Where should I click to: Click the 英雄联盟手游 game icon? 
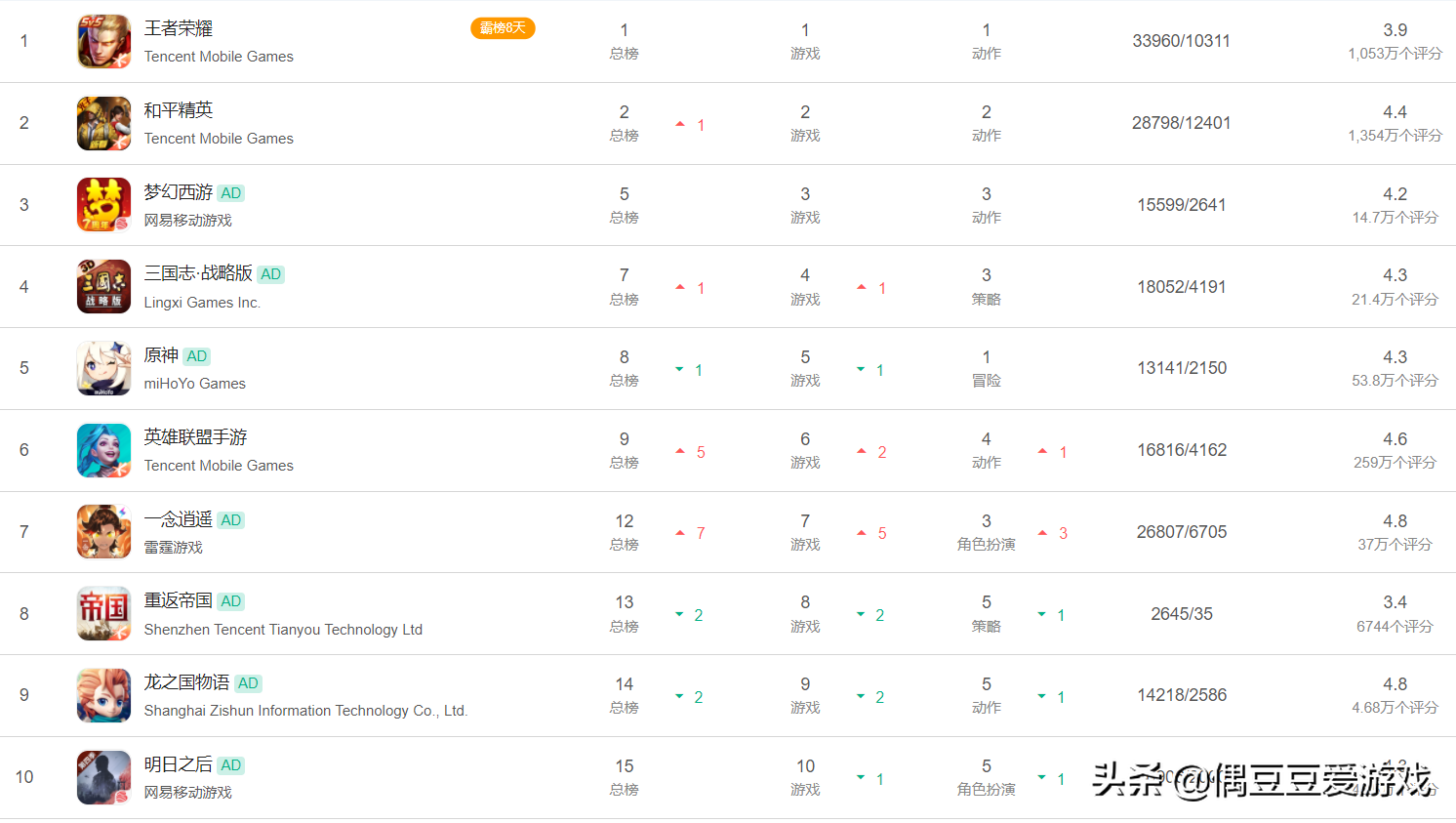(103, 450)
